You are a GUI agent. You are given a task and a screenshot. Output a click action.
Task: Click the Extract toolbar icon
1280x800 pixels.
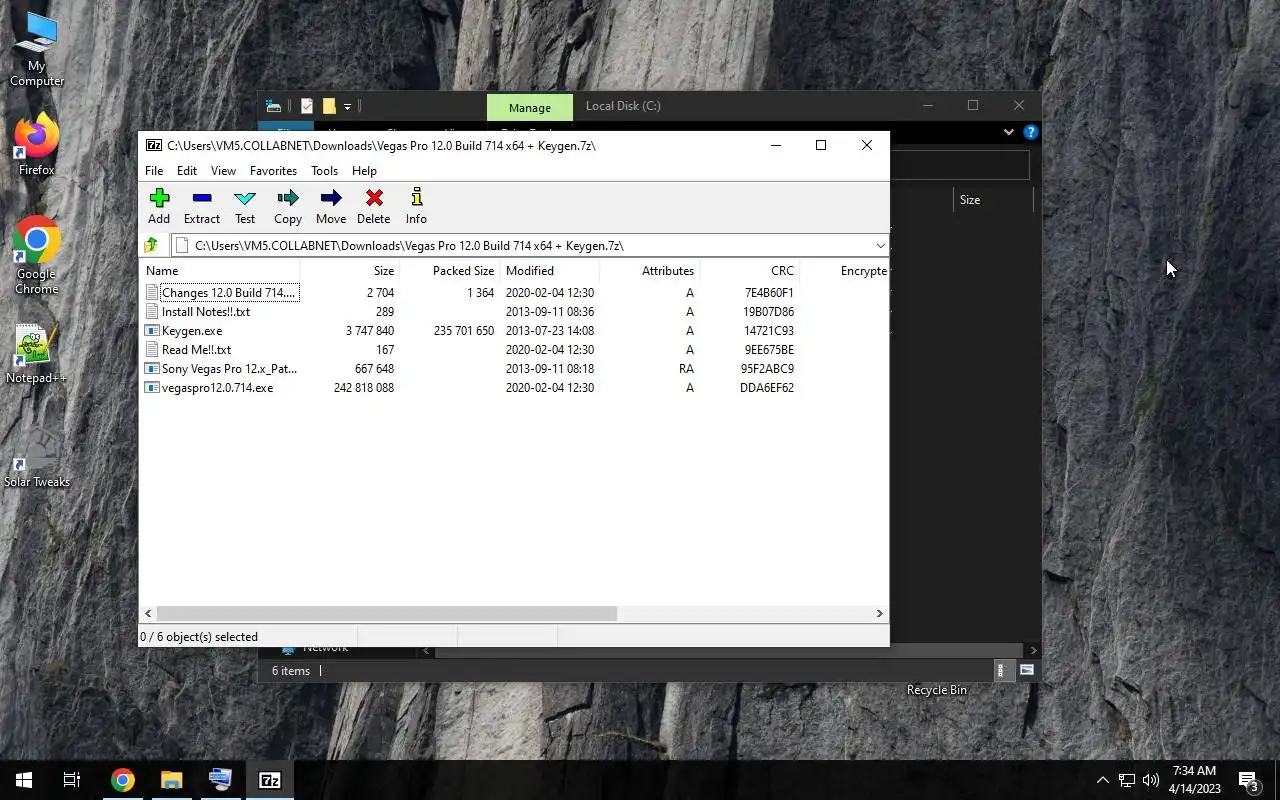pos(202,198)
